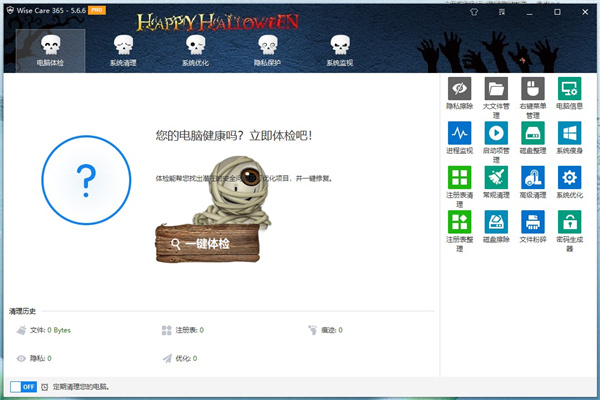The width and height of the screenshot is (600, 400).
Task: Click the skin shirt icon in title bar
Action: click(474, 12)
